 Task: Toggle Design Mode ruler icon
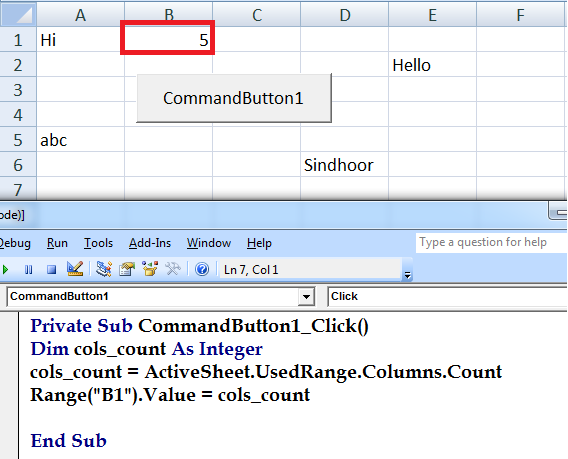pyautogui.click(x=75, y=269)
